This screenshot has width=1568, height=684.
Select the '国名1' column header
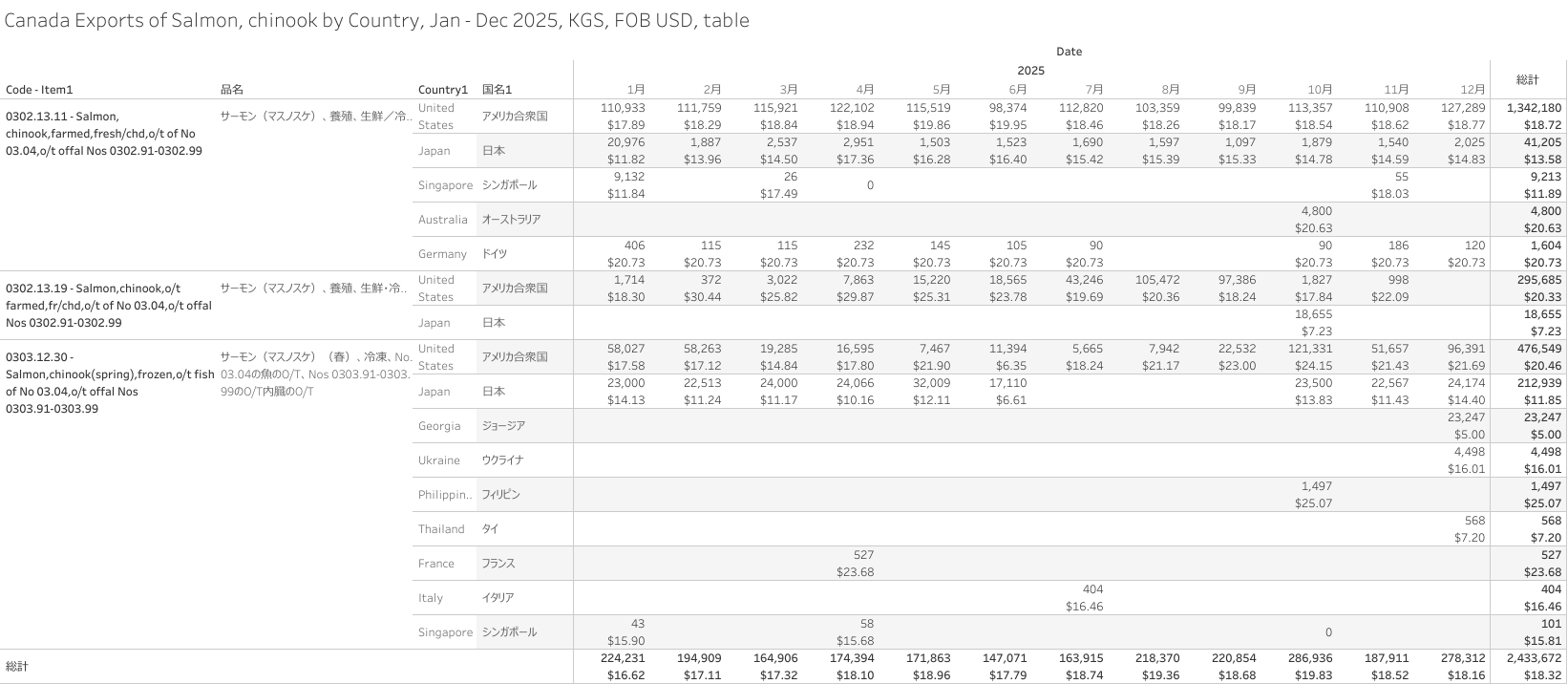(x=497, y=90)
